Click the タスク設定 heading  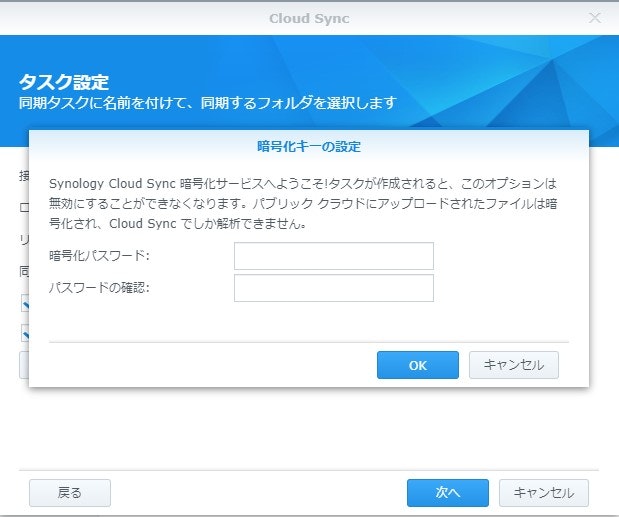coord(64,82)
